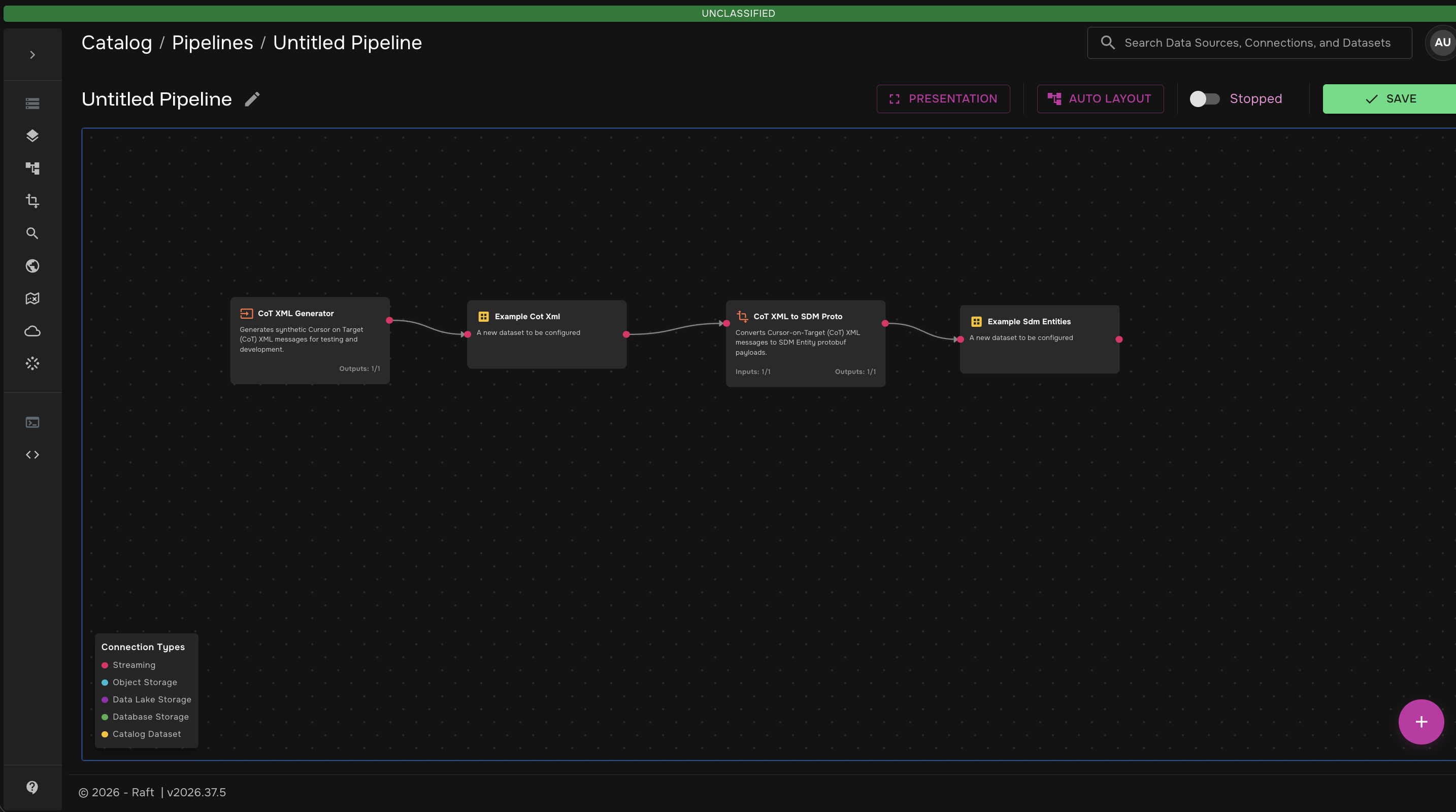Click the AUTO LAYOUT button

coord(1100,99)
